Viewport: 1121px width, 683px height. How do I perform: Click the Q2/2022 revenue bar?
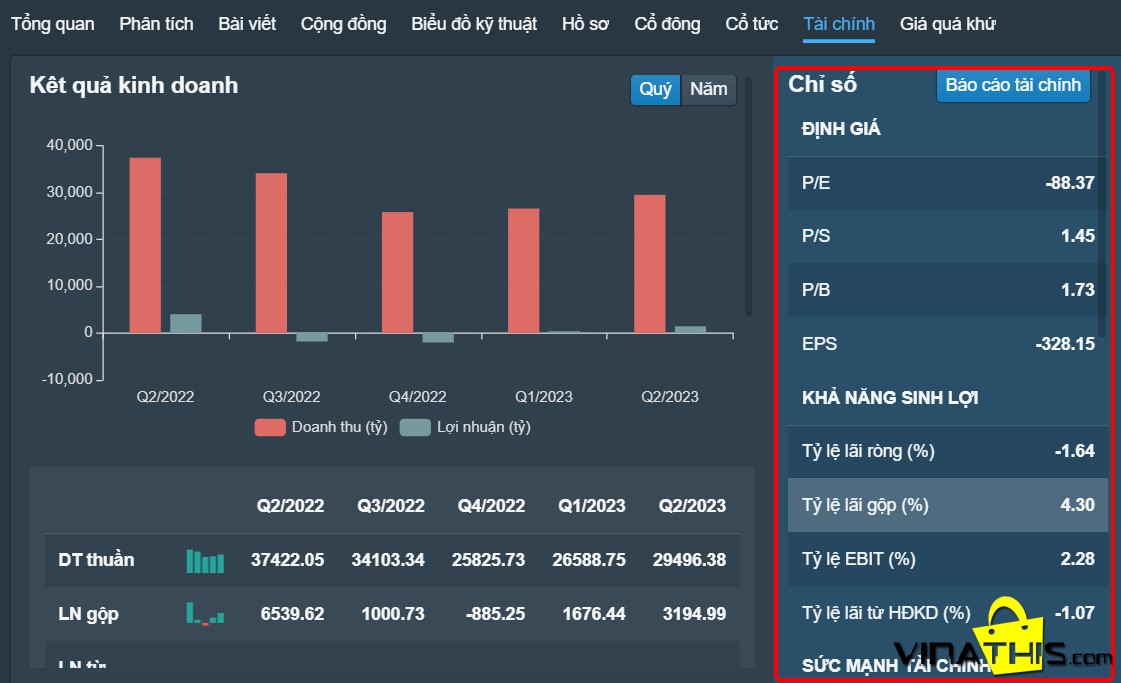tap(145, 245)
